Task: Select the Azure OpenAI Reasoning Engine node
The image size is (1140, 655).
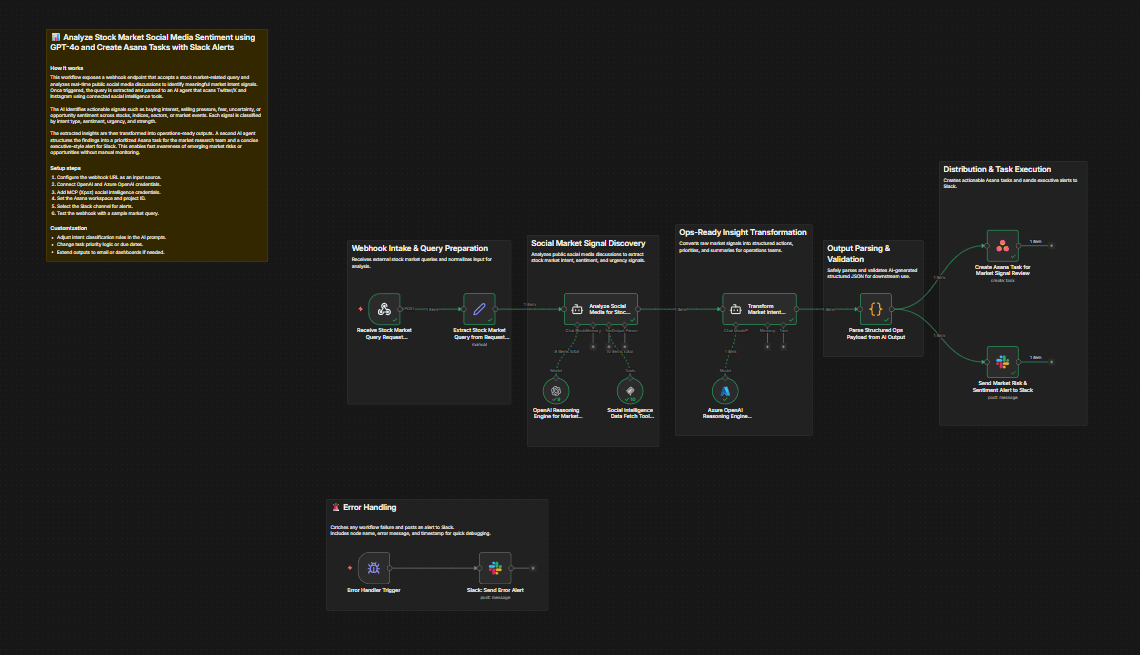Action: tap(727, 390)
